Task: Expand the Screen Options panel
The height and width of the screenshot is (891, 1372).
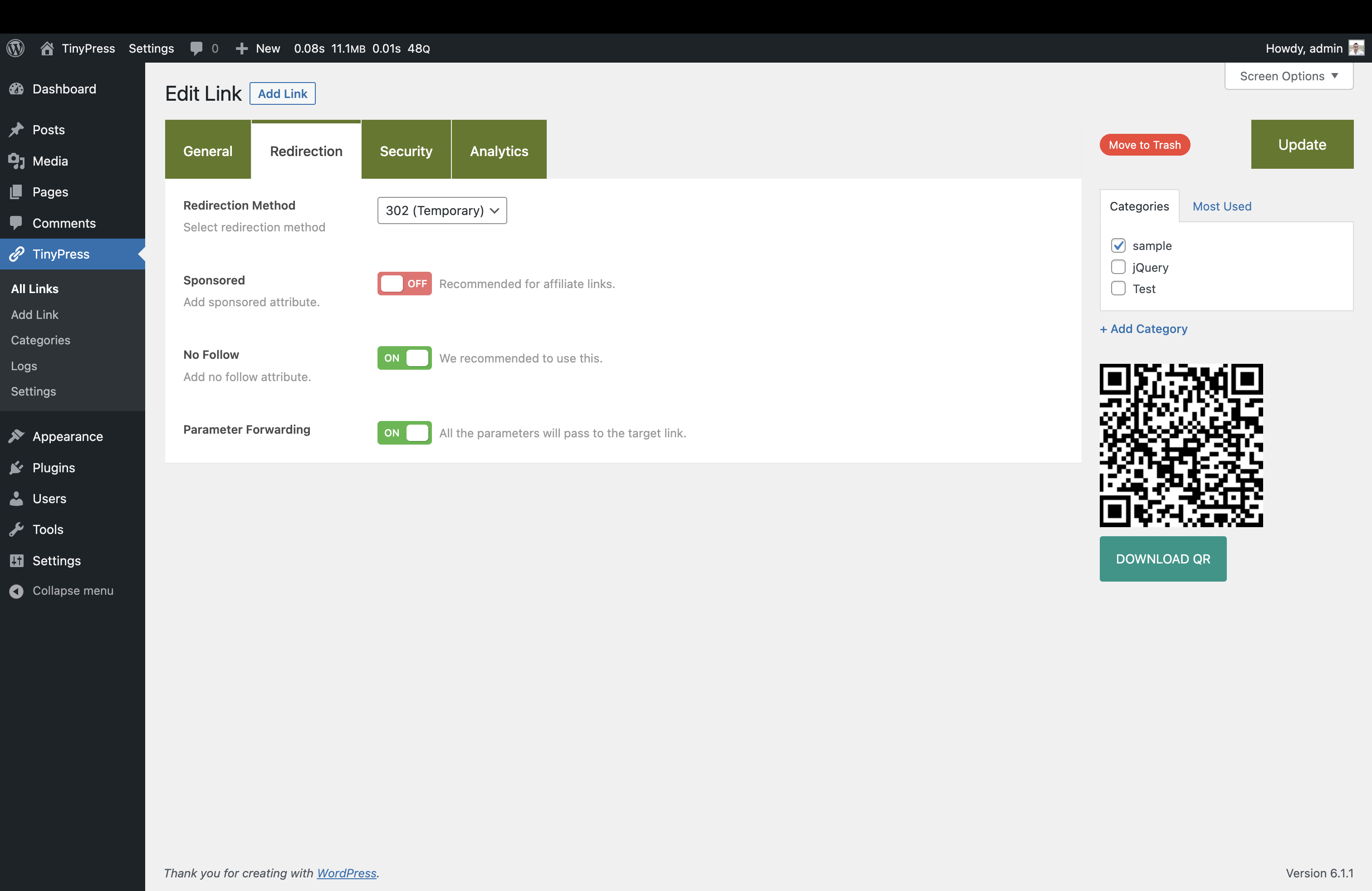Action: tap(1289, 76)
